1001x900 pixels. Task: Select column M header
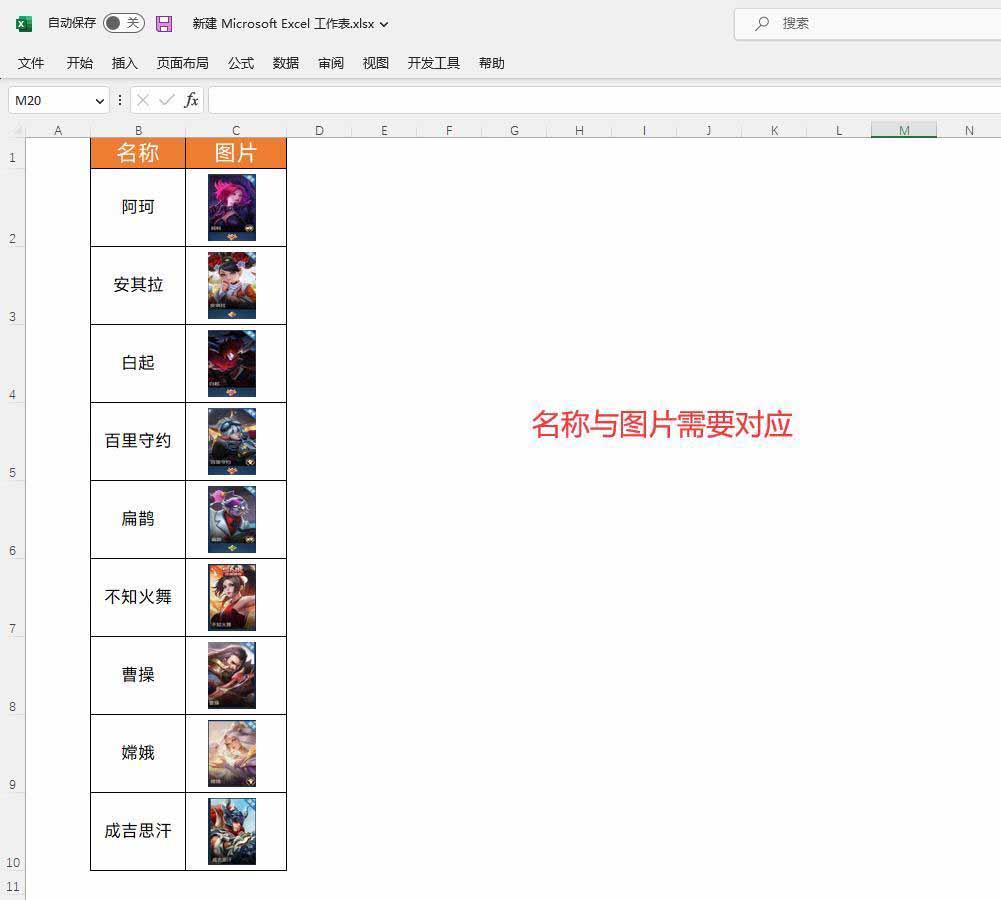(x=904, y=130)
